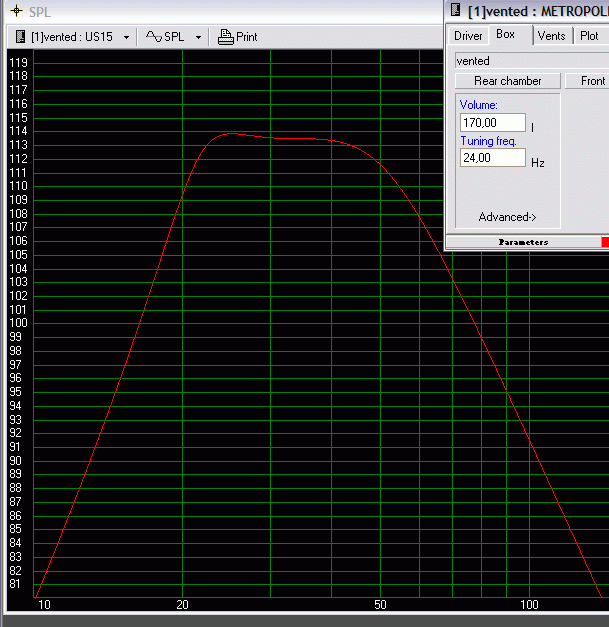609x627 pixels.
Task: Click the printer icon in the toolbar
Action: click(225, 37)
